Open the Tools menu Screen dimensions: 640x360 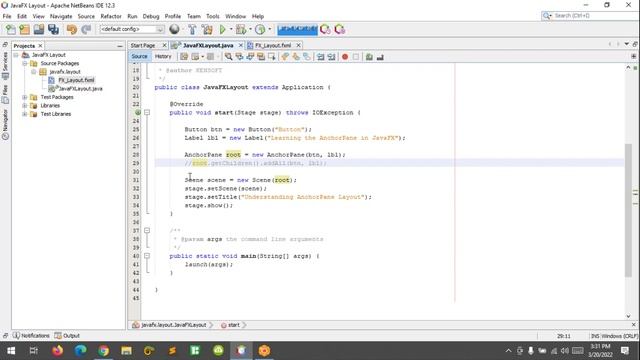point(213,16)
